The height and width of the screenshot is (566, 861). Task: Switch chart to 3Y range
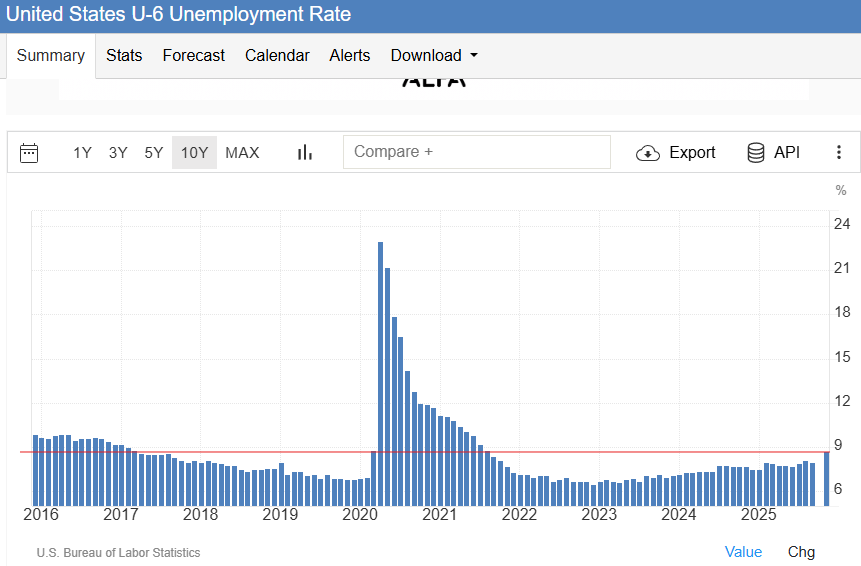pos(118,153)
